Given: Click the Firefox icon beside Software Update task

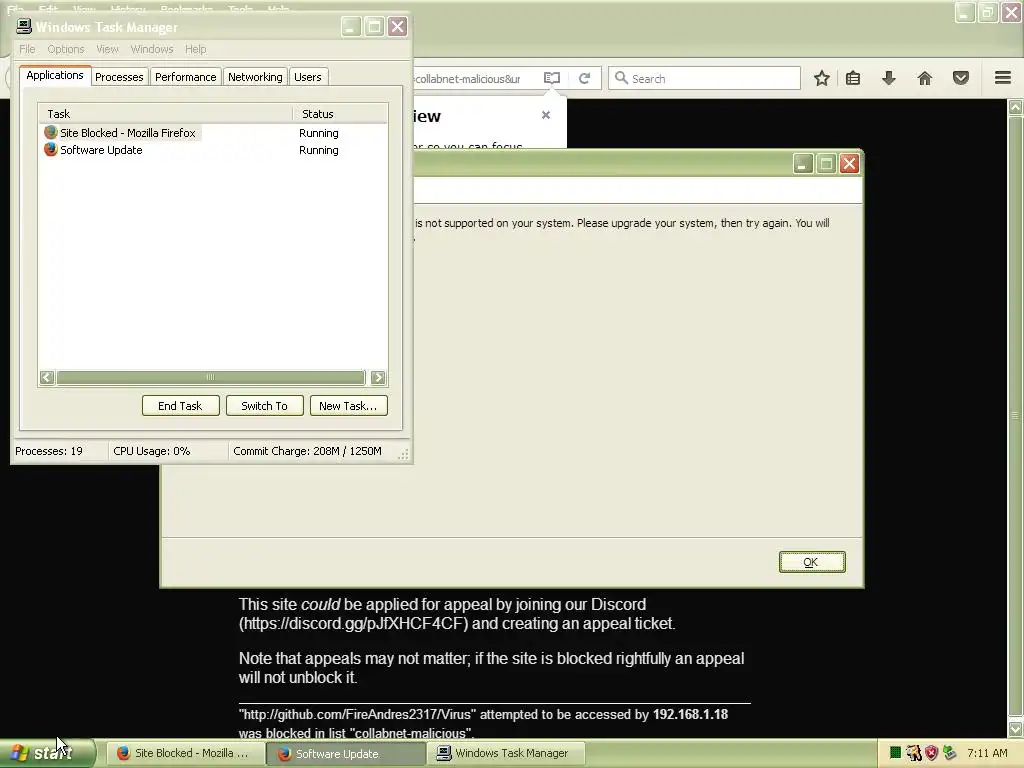Looking at the screenshot, I should point(51,150).
